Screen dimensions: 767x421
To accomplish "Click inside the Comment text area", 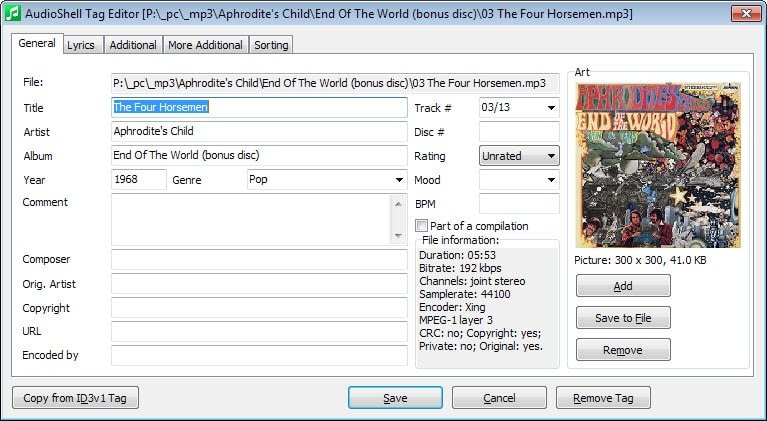I will point(251,220).
